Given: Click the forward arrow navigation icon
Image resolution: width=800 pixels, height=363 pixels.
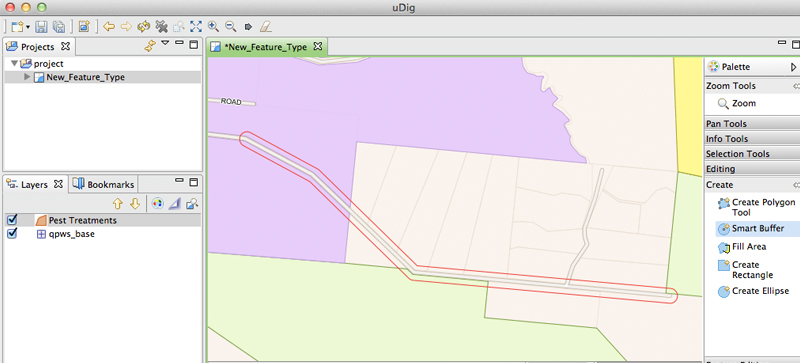Looking at the screenshot, I should (126, 27).
